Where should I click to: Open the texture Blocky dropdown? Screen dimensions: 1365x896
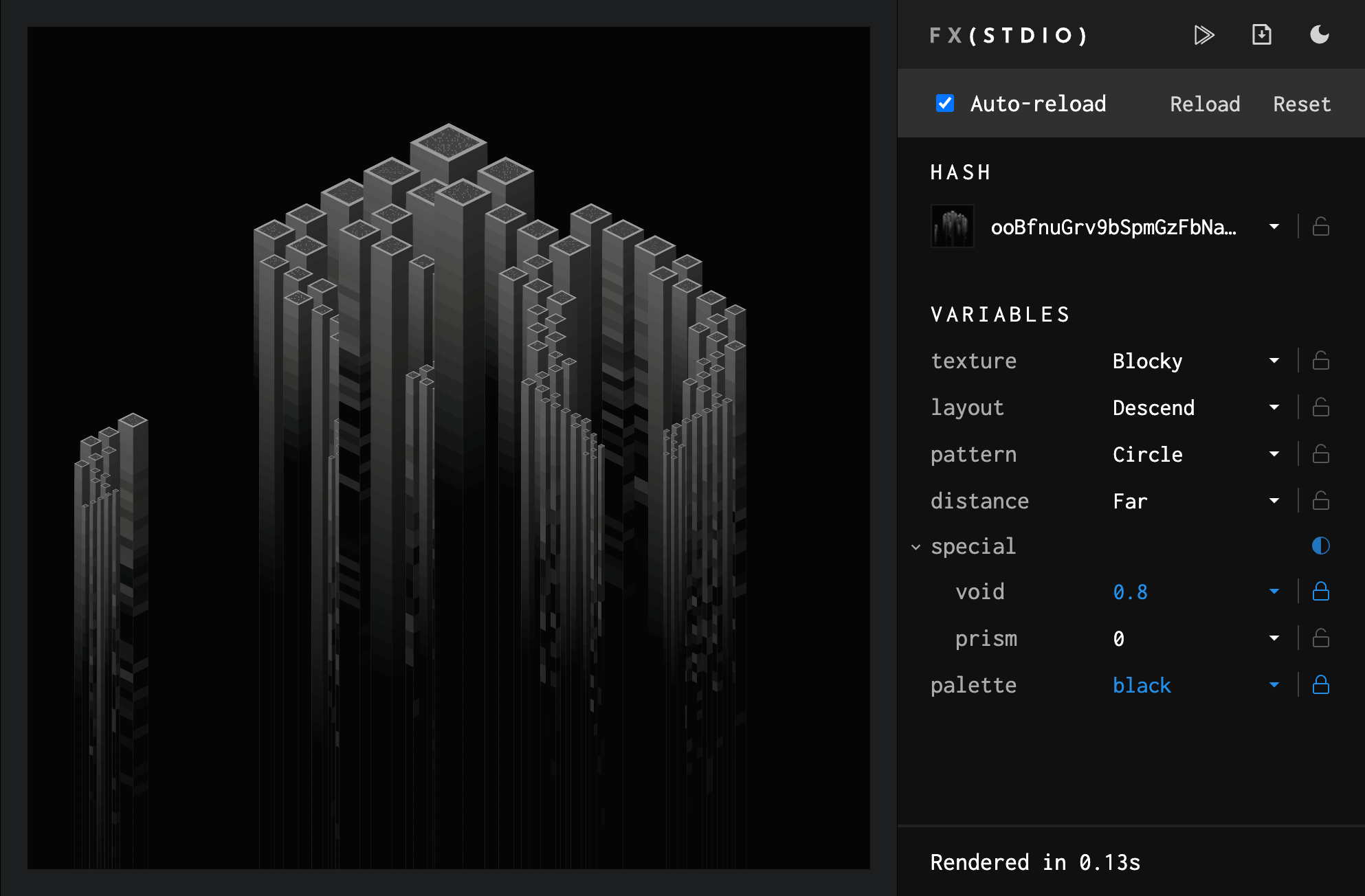tap(1275, 360)
